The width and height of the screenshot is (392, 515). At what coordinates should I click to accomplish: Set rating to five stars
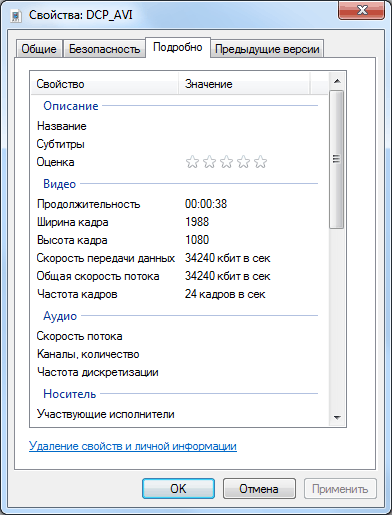pyautogui.click(x=260, y=162)
